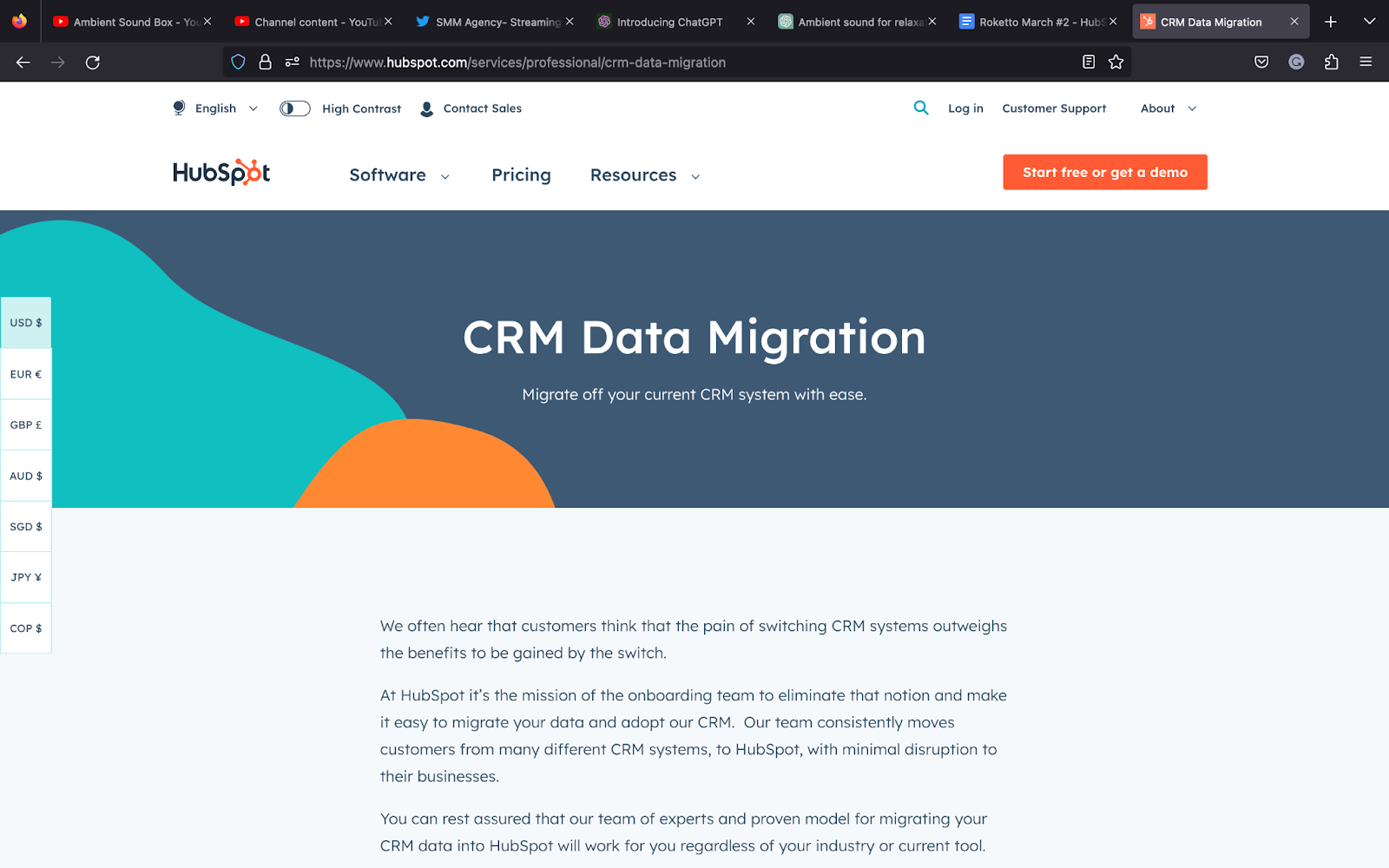Screen dimensions: 1389x868
Task: Bookmark this page with the star
Action: pos(1116,62)
